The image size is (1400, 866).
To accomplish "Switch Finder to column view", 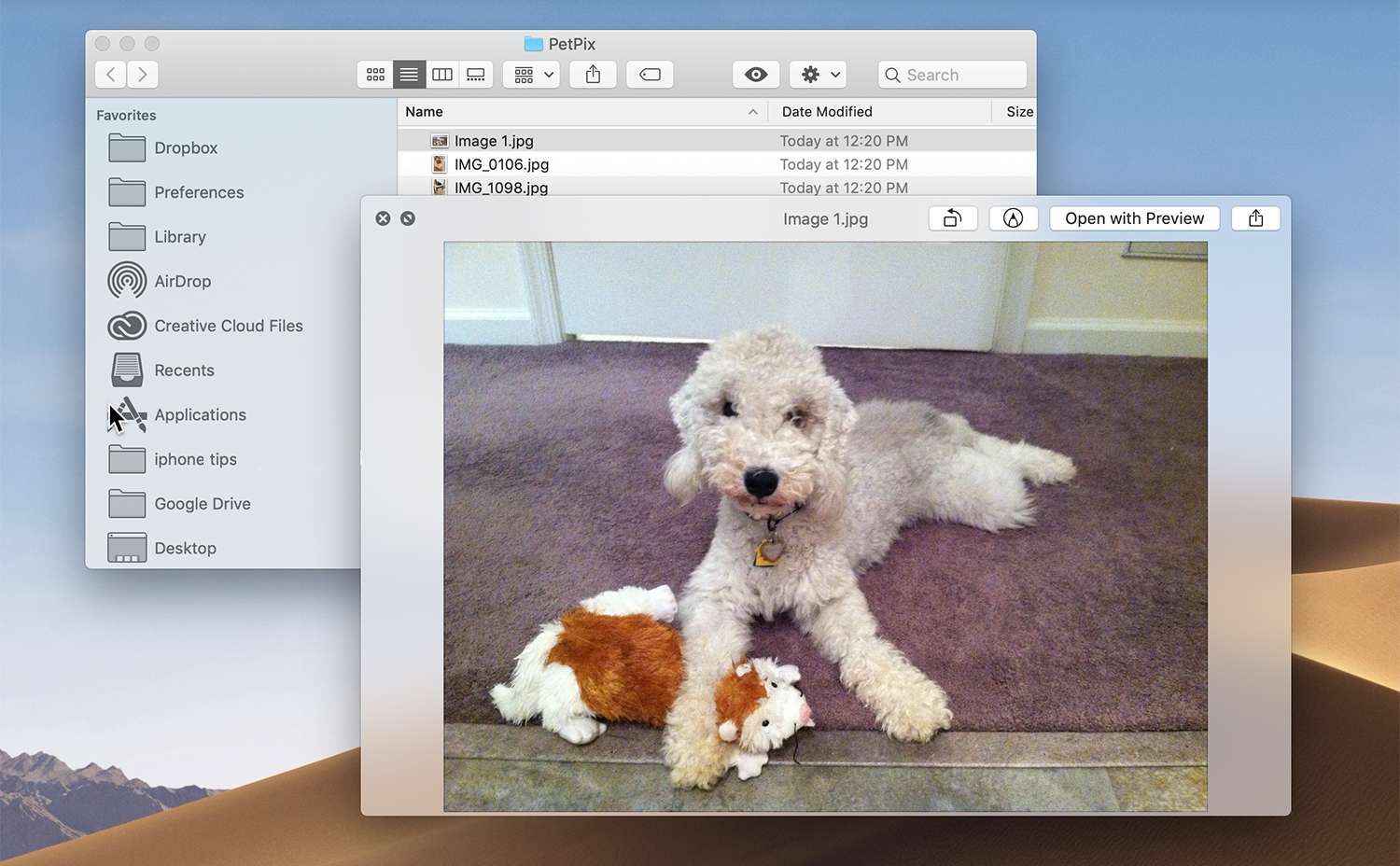I will point(442,75).
